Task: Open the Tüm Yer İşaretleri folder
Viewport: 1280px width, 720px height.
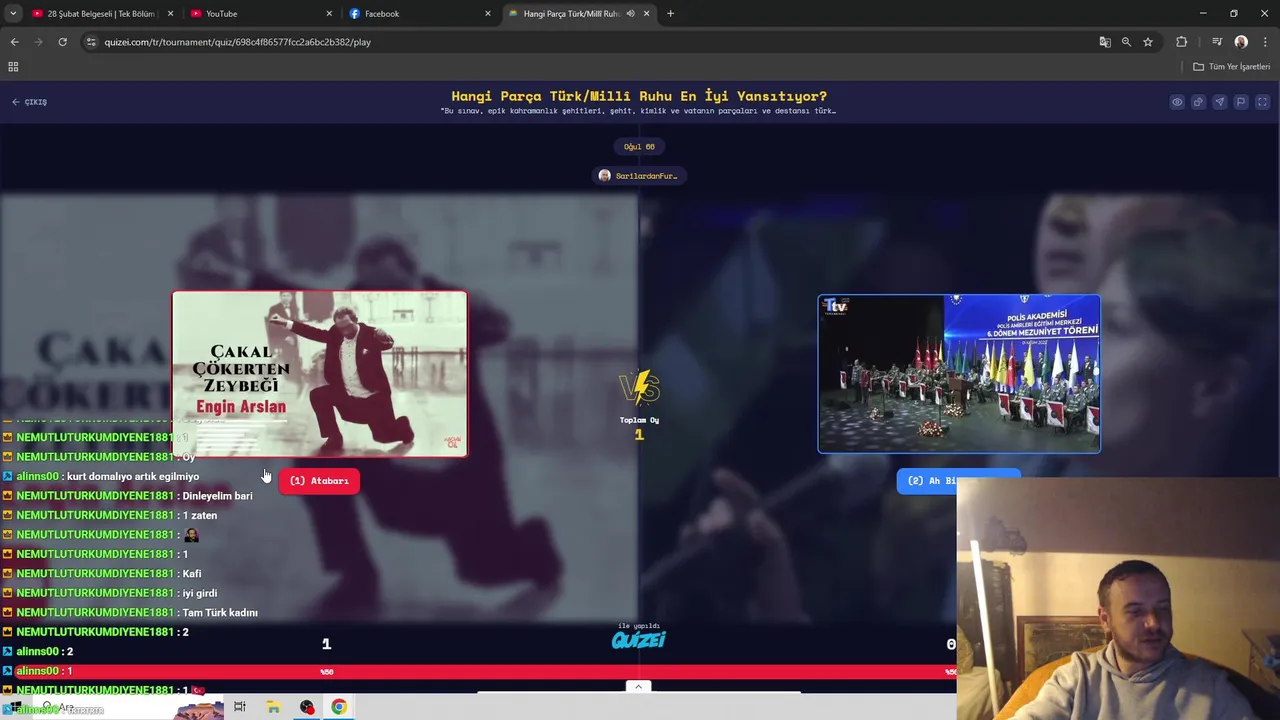Action: (1231, 67)
